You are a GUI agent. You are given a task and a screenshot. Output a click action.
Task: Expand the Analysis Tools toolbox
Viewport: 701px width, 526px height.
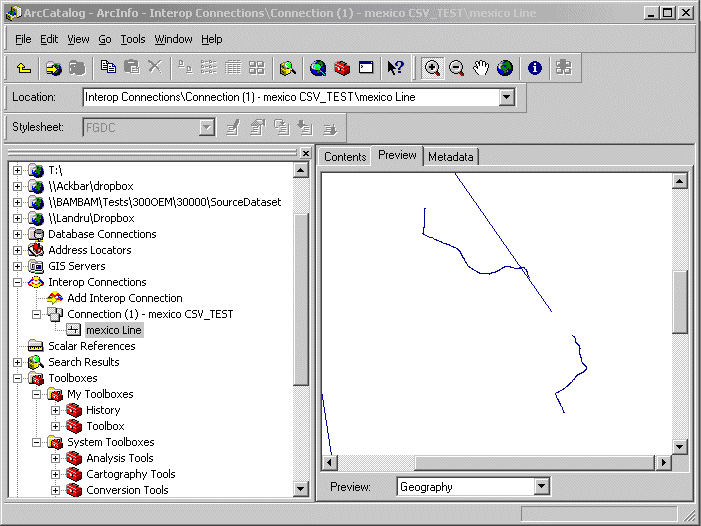56,458
